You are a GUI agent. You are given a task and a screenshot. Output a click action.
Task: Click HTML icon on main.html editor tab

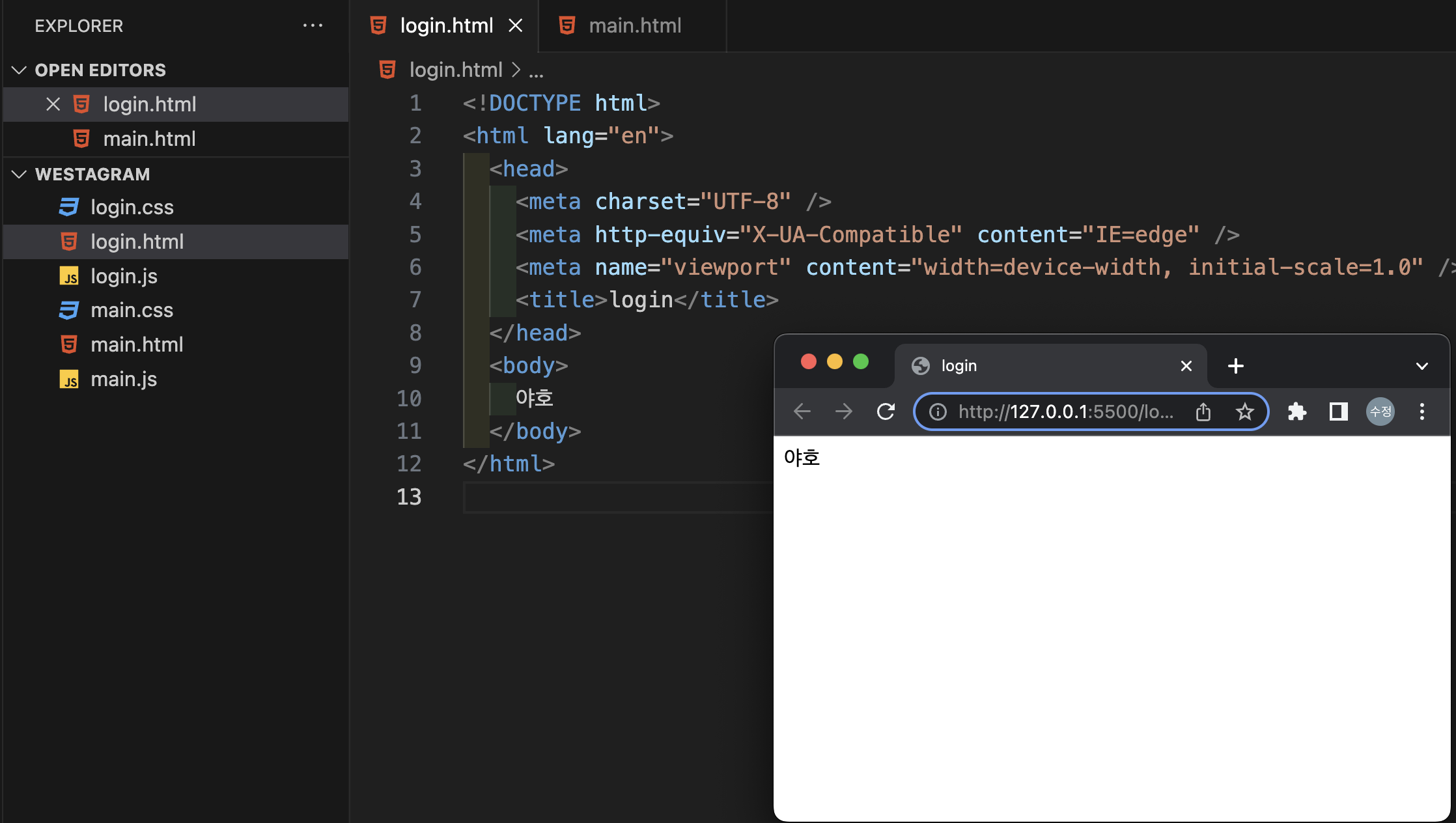coord(567,25)
